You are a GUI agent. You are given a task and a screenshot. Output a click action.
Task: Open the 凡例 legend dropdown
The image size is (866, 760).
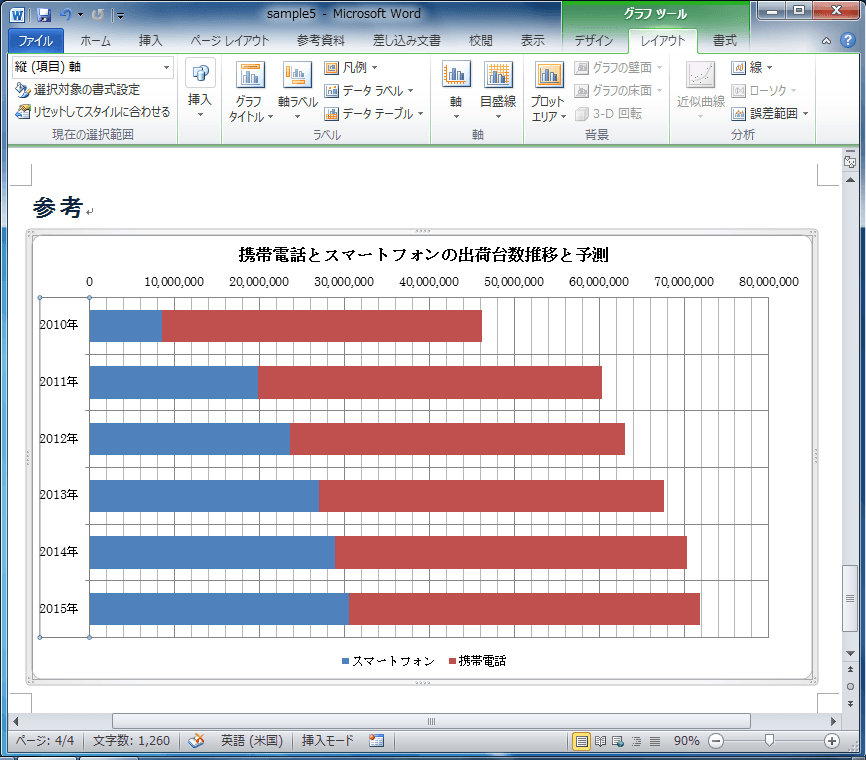351,67
